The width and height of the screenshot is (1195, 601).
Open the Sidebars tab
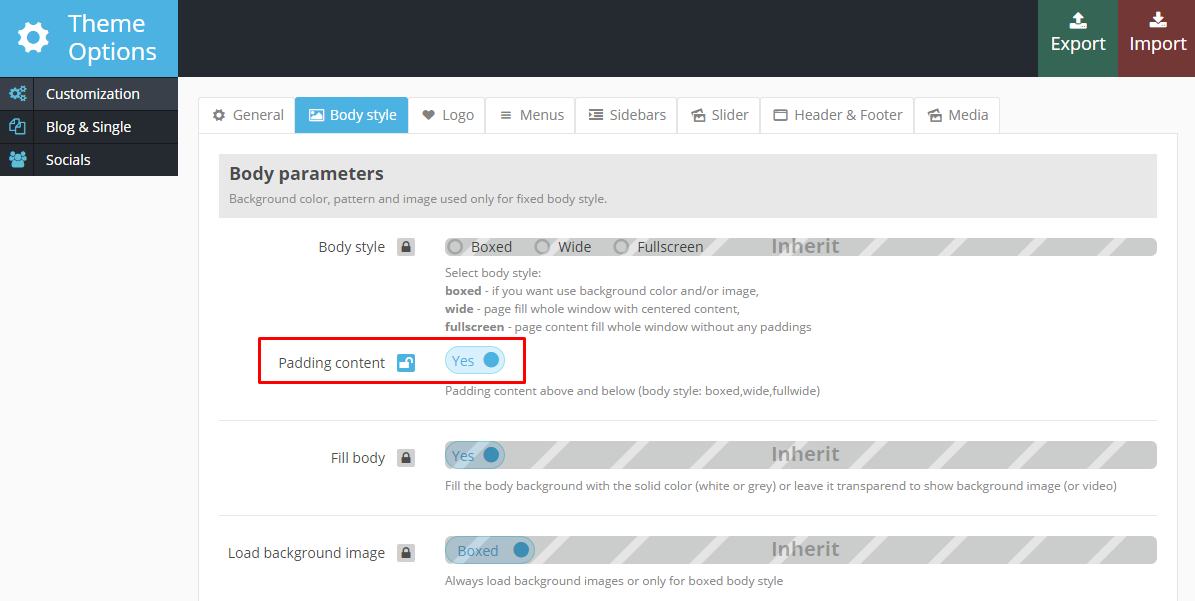pos(627,115)
